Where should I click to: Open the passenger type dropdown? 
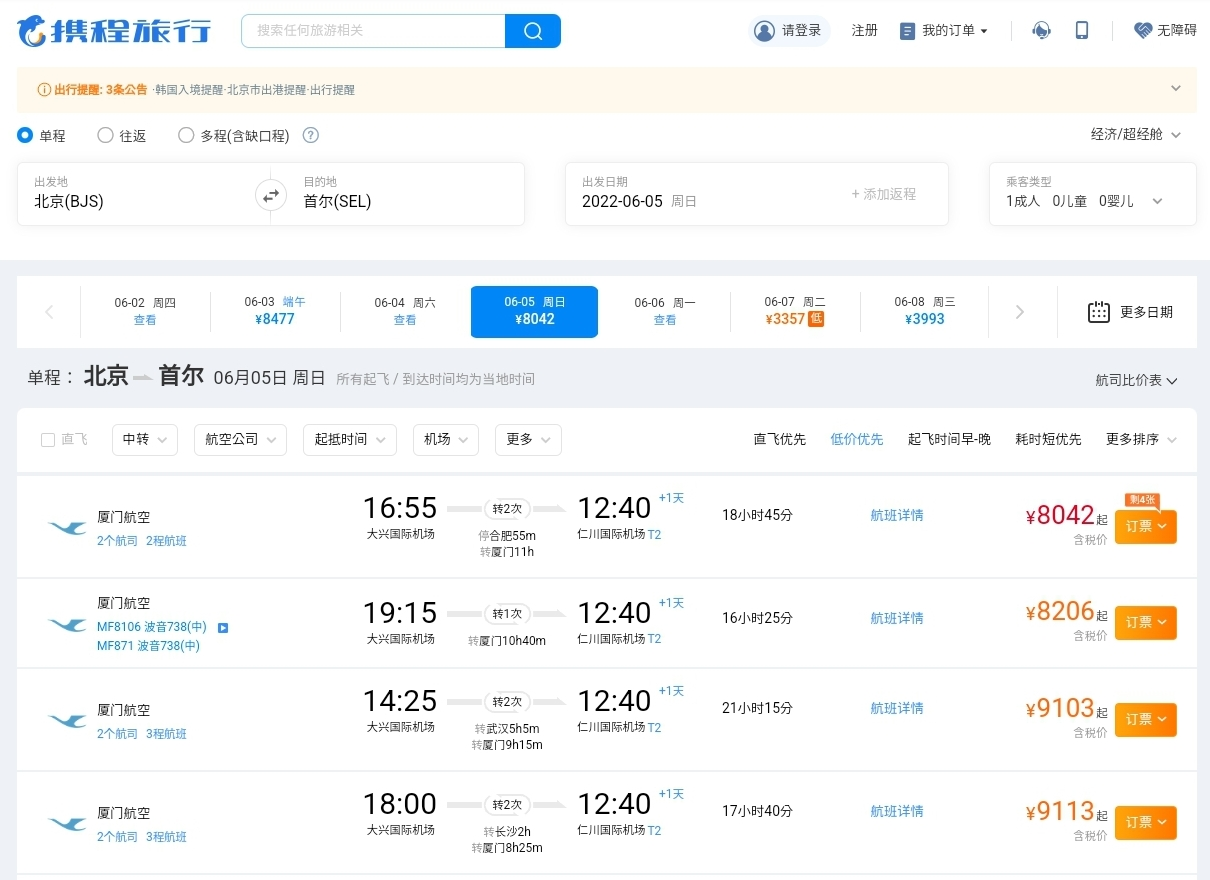tap(1092, 194)
